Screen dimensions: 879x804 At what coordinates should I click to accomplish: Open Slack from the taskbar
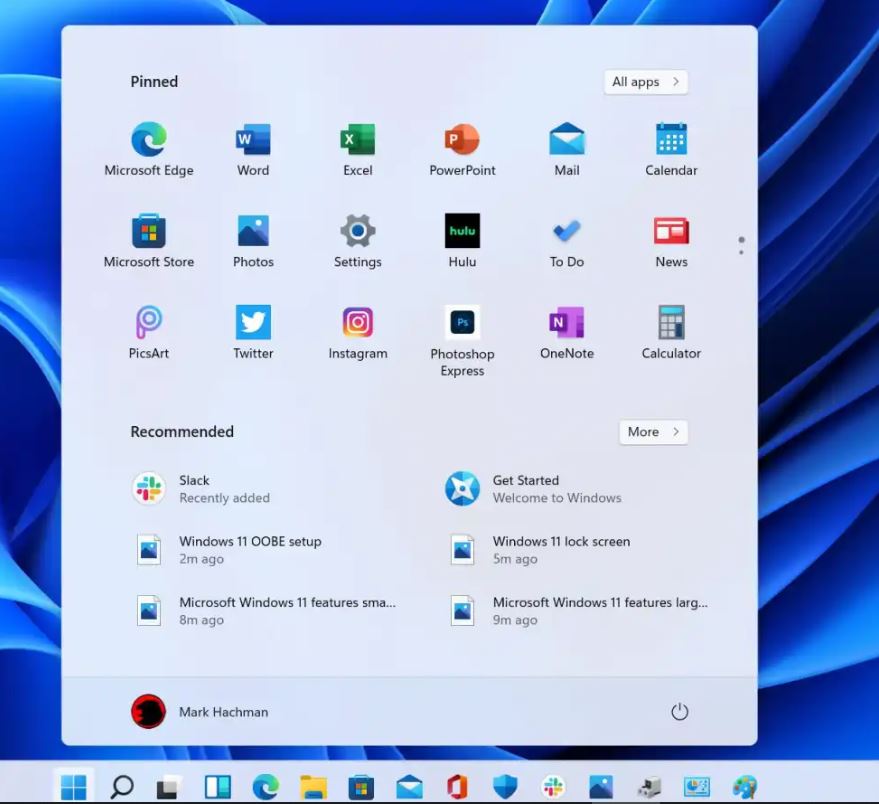pyautogui.click(x=553, y=787)
